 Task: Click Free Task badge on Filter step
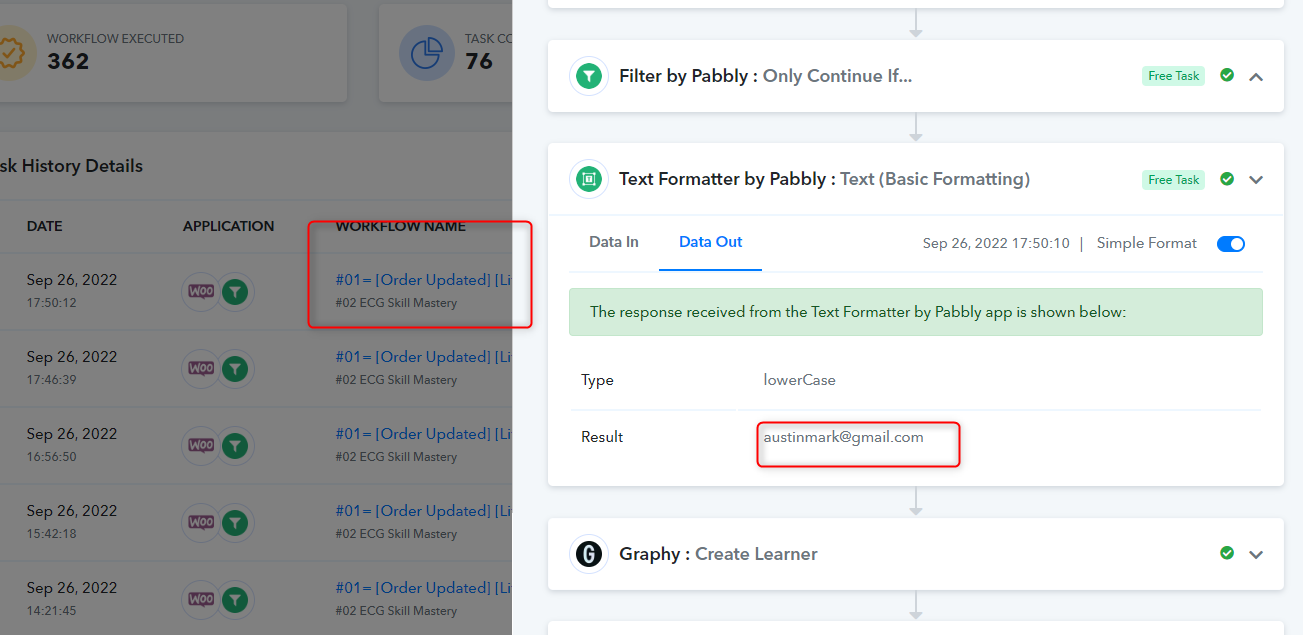pos(1174,76)
